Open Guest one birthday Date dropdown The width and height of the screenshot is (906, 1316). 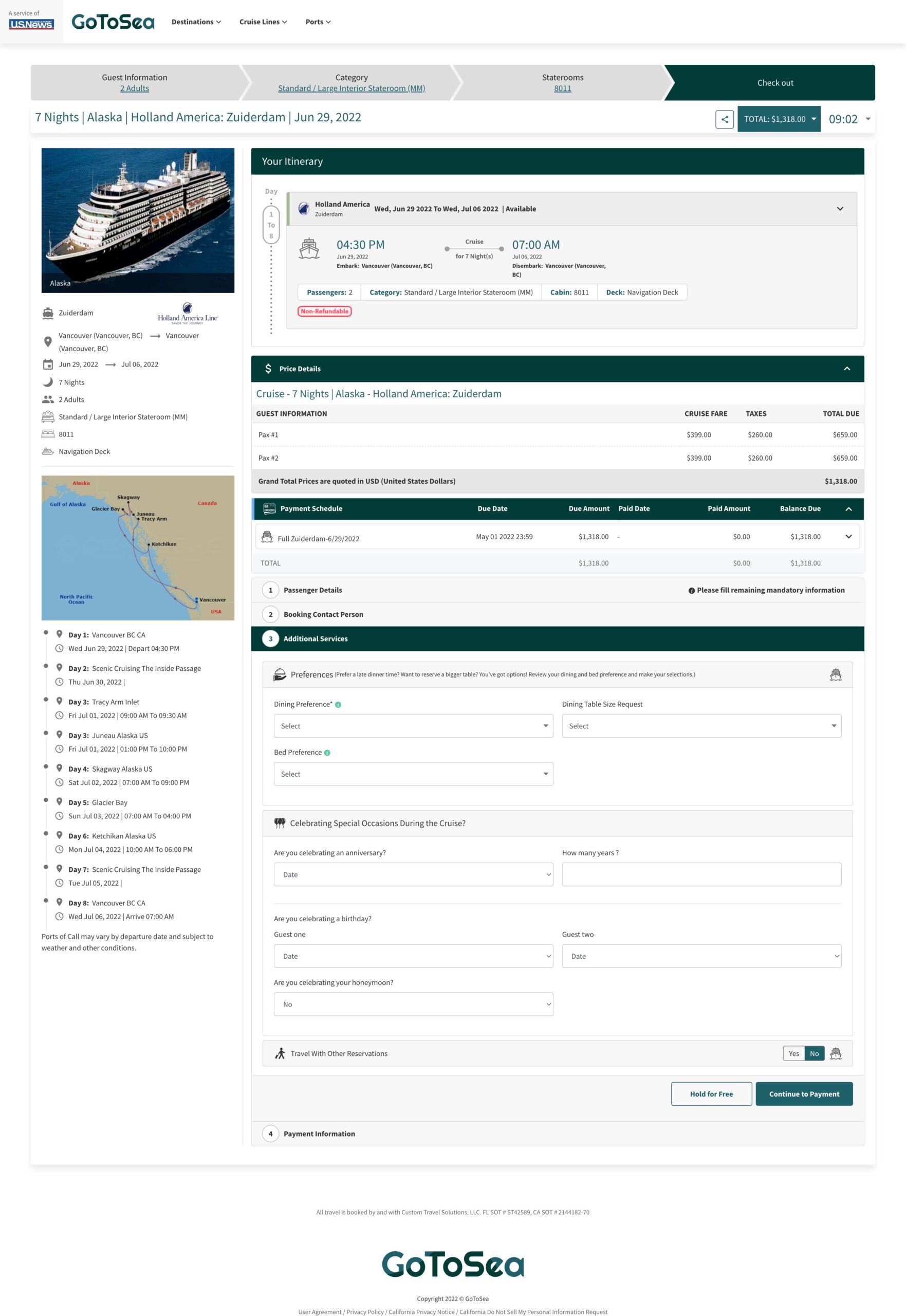413,956
